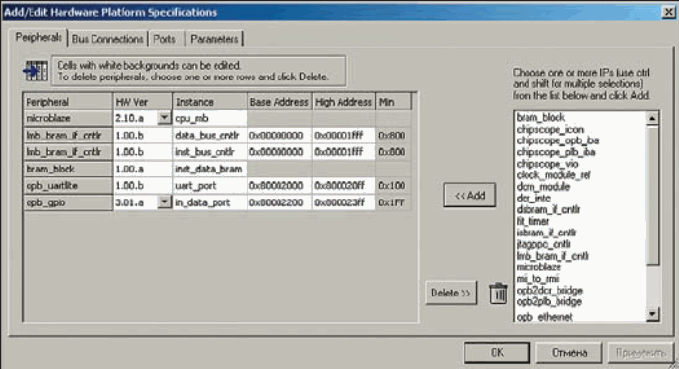Open the Ports tab

point(165,39)
